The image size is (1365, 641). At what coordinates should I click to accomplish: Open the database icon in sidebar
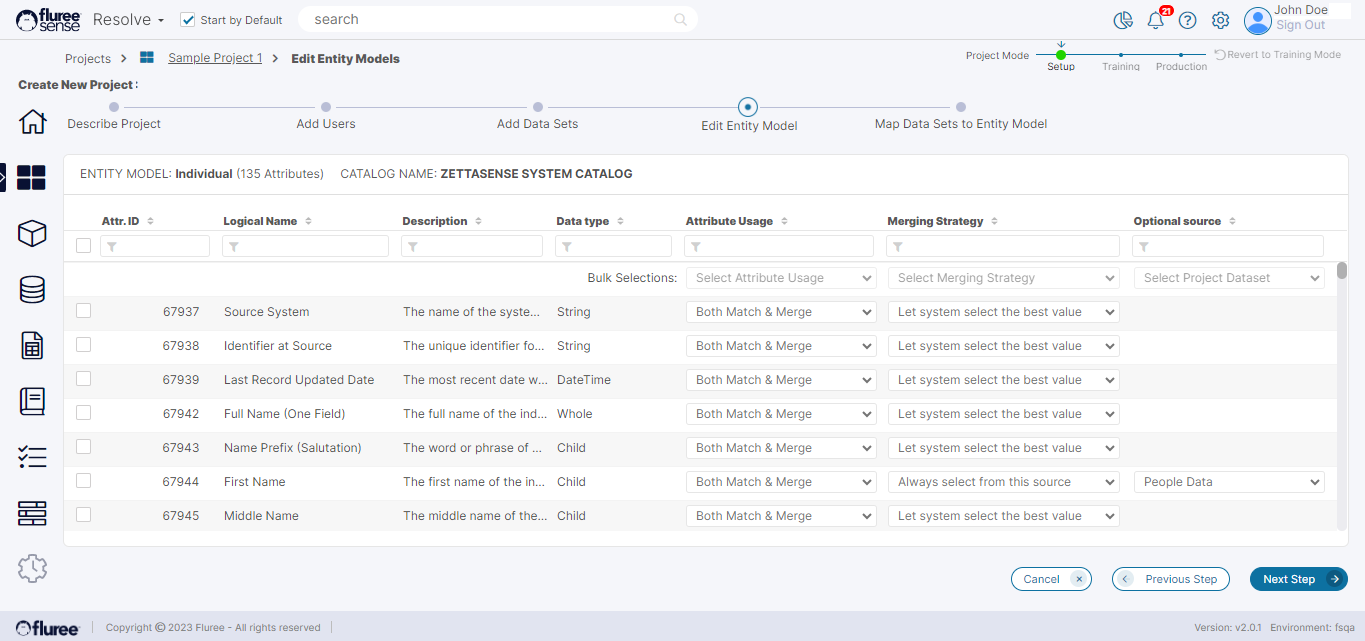coord(32,290)
